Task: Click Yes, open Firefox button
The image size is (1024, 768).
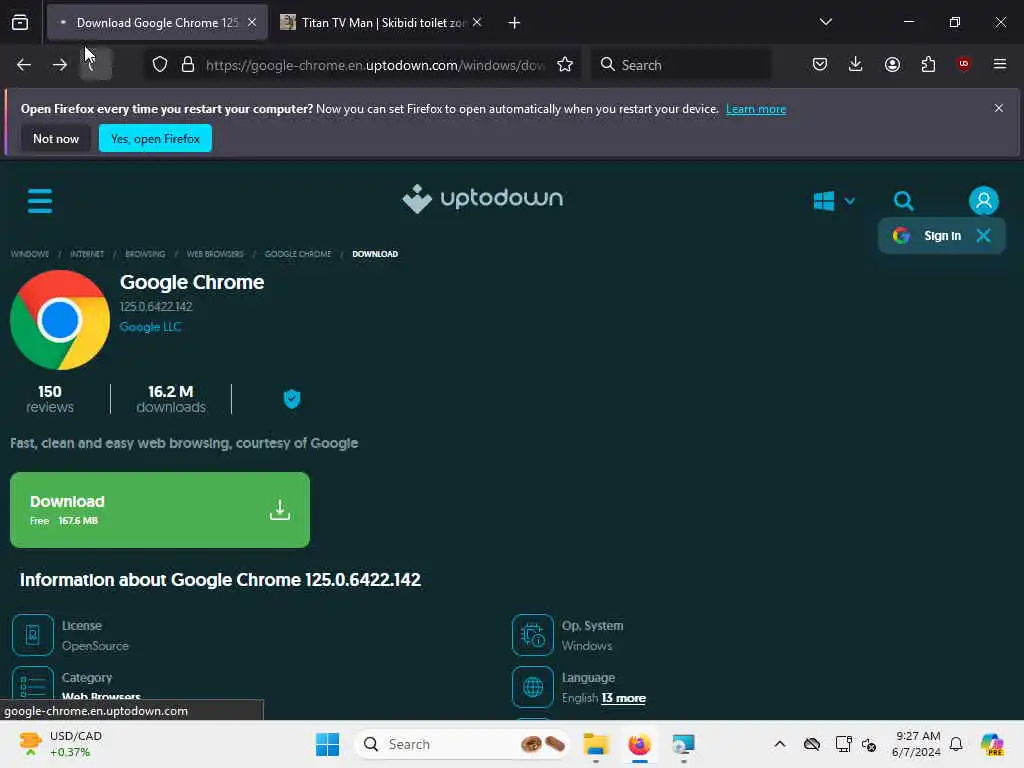Action: [155, 138]
